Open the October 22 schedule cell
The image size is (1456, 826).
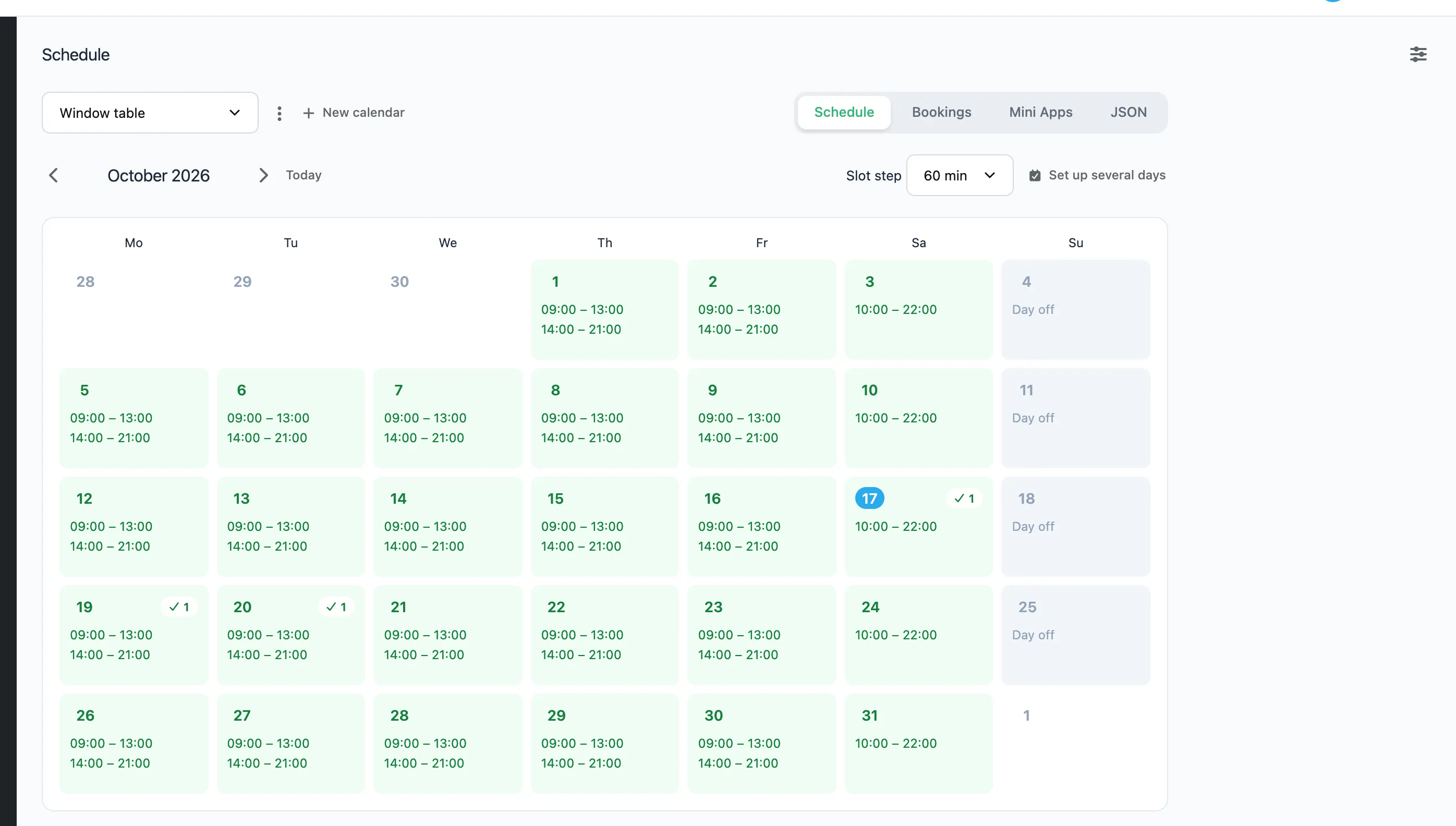(x=604, y=635)
